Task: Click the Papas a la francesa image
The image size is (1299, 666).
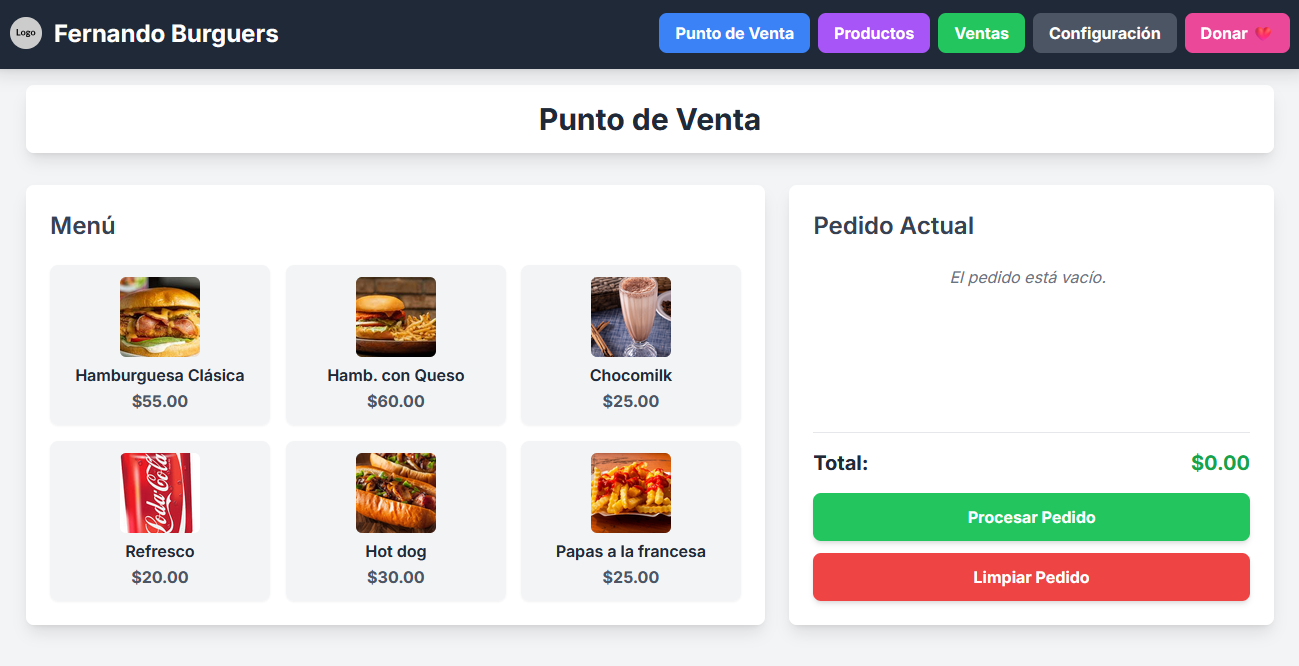Action: (x=630, y=492)
